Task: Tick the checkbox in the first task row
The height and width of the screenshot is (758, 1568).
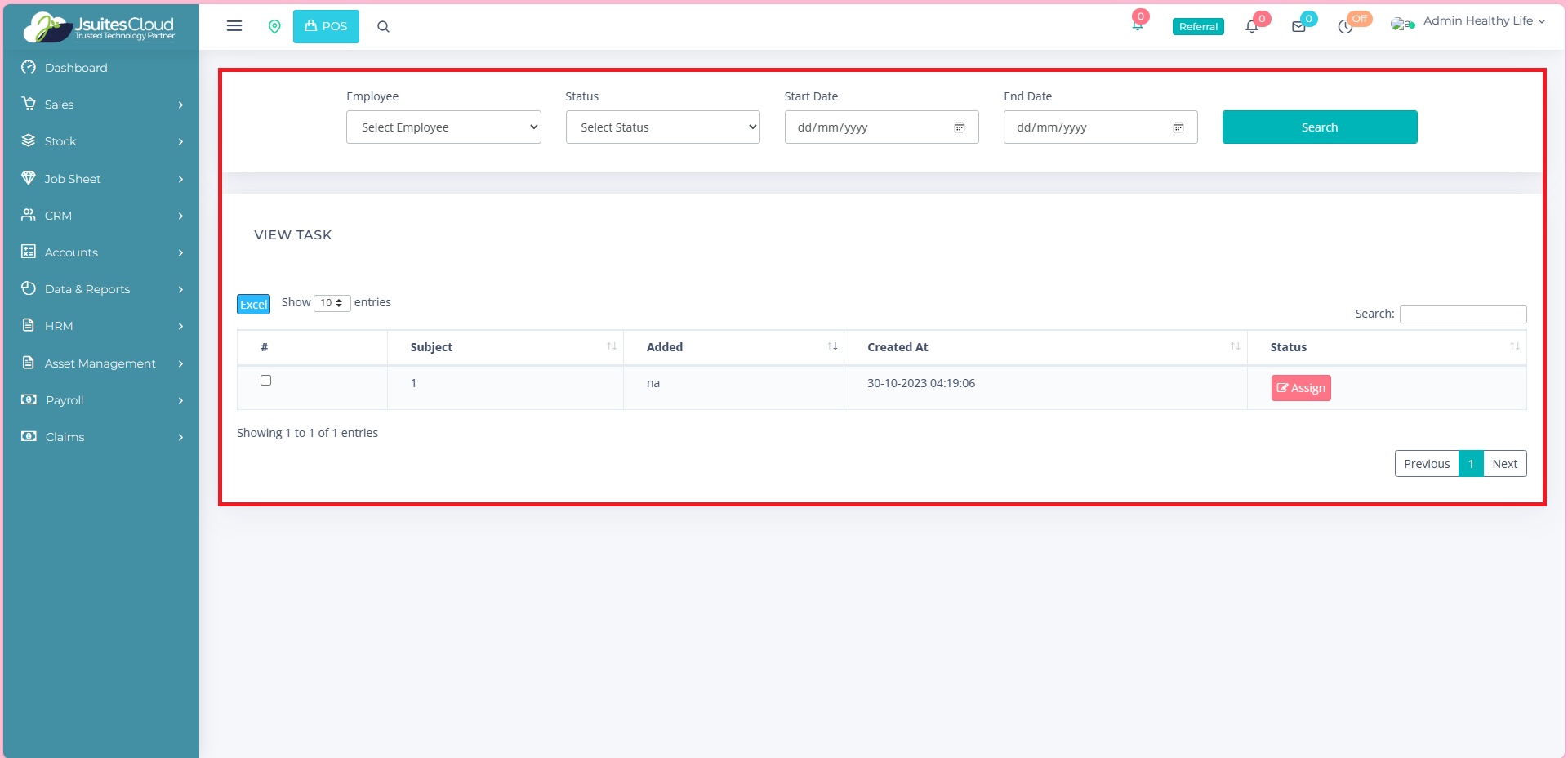Action: 265,380
